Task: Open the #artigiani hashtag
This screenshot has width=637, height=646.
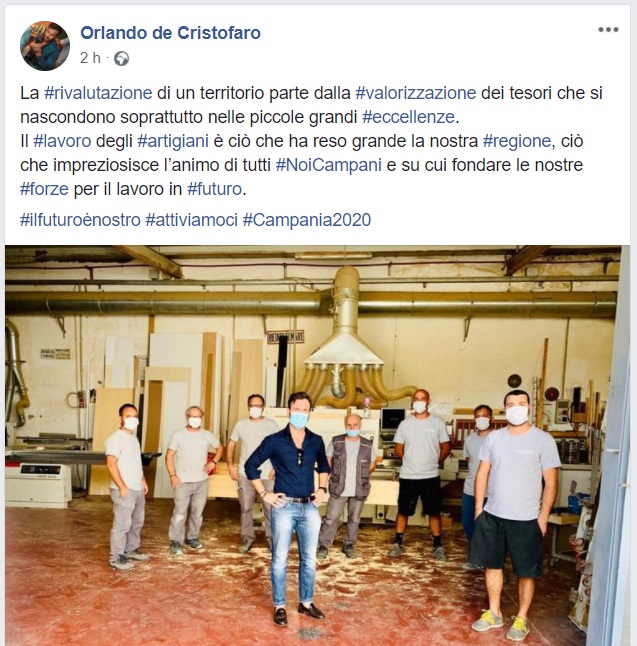Action: [x=173, y=141]
